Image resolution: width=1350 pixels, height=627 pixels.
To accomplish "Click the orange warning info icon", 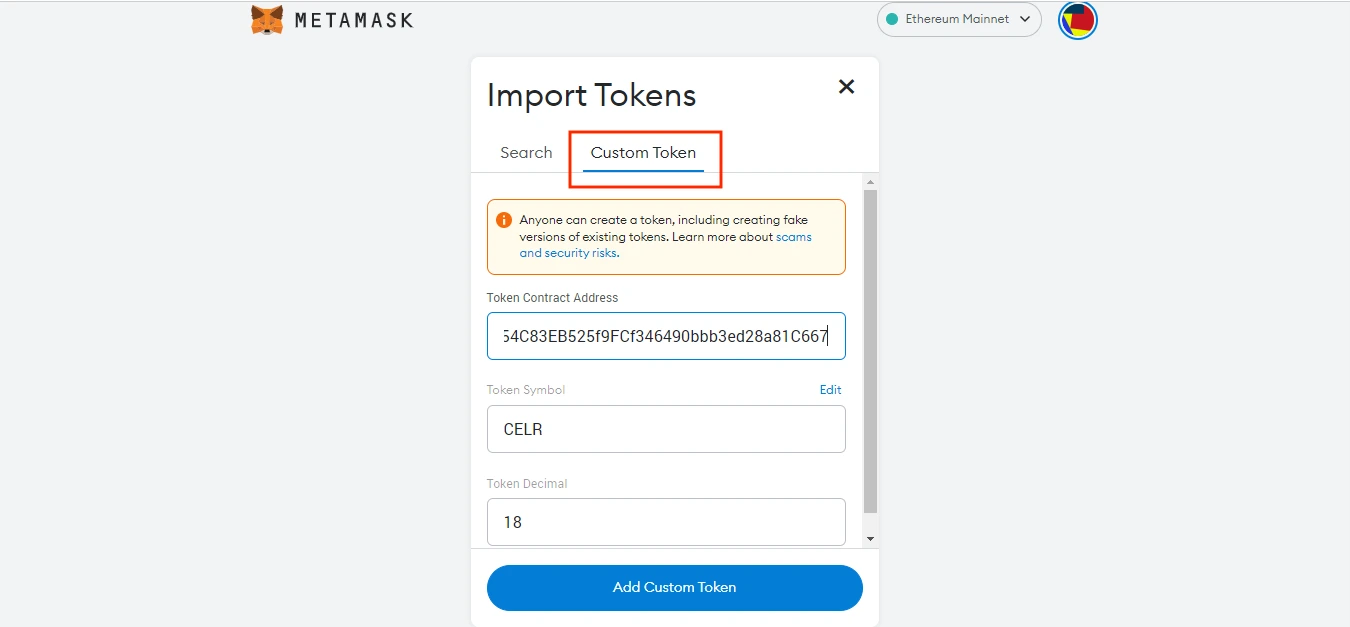I will pos(504,220).
